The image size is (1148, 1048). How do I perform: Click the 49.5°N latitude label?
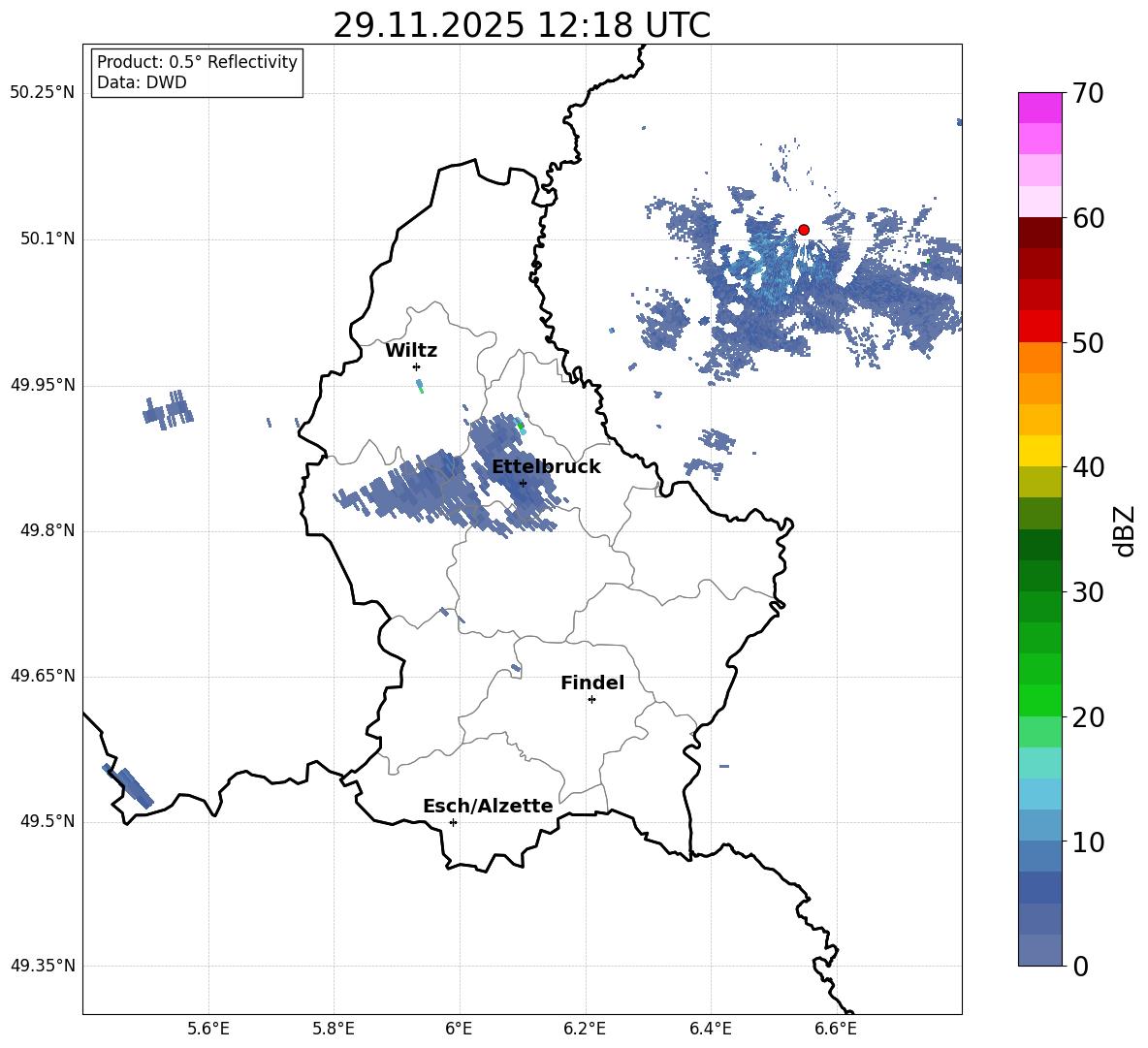[47, 821]
